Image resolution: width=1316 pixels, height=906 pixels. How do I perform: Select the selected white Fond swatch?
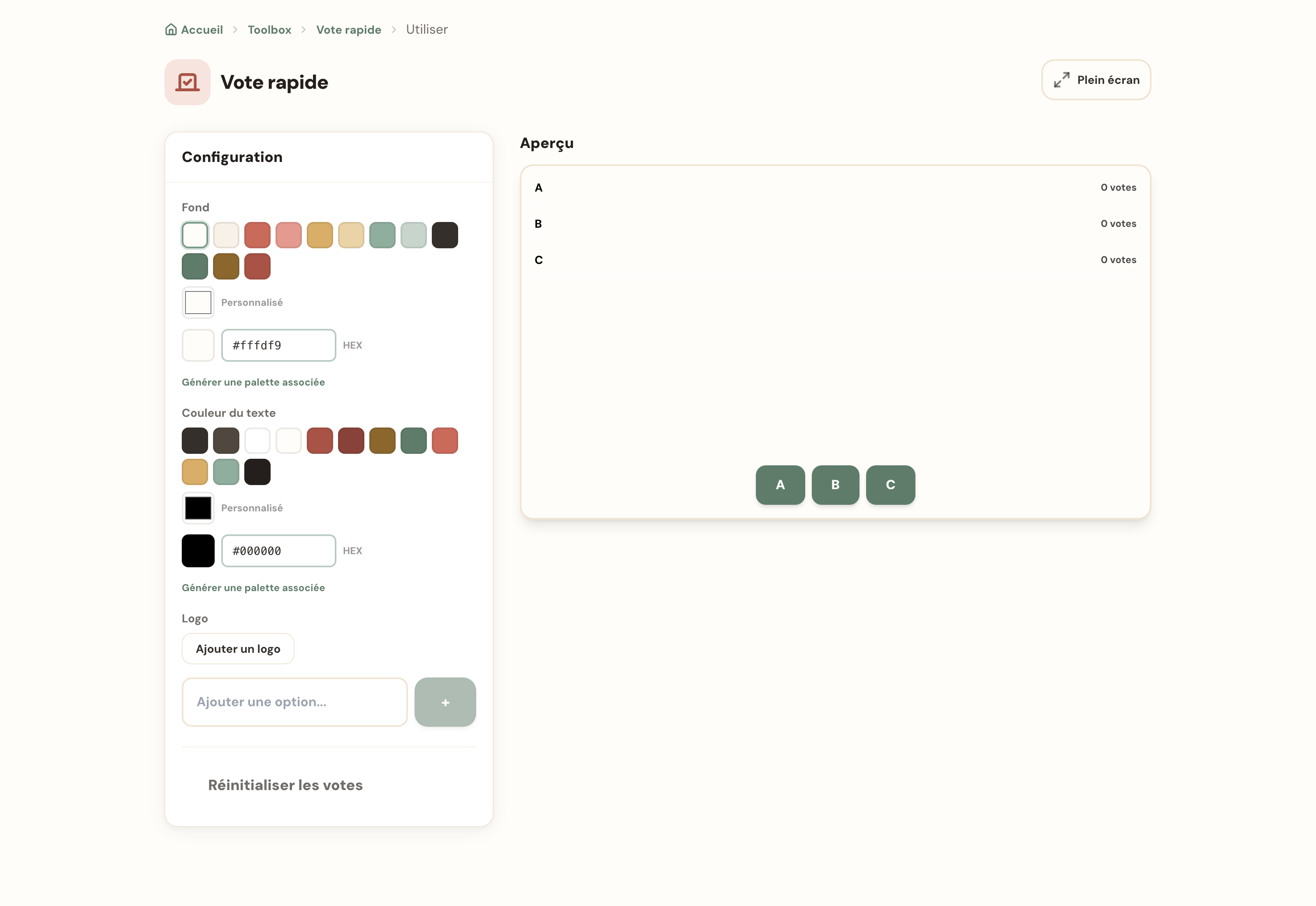pyautogui.click(x=195, y=235)
